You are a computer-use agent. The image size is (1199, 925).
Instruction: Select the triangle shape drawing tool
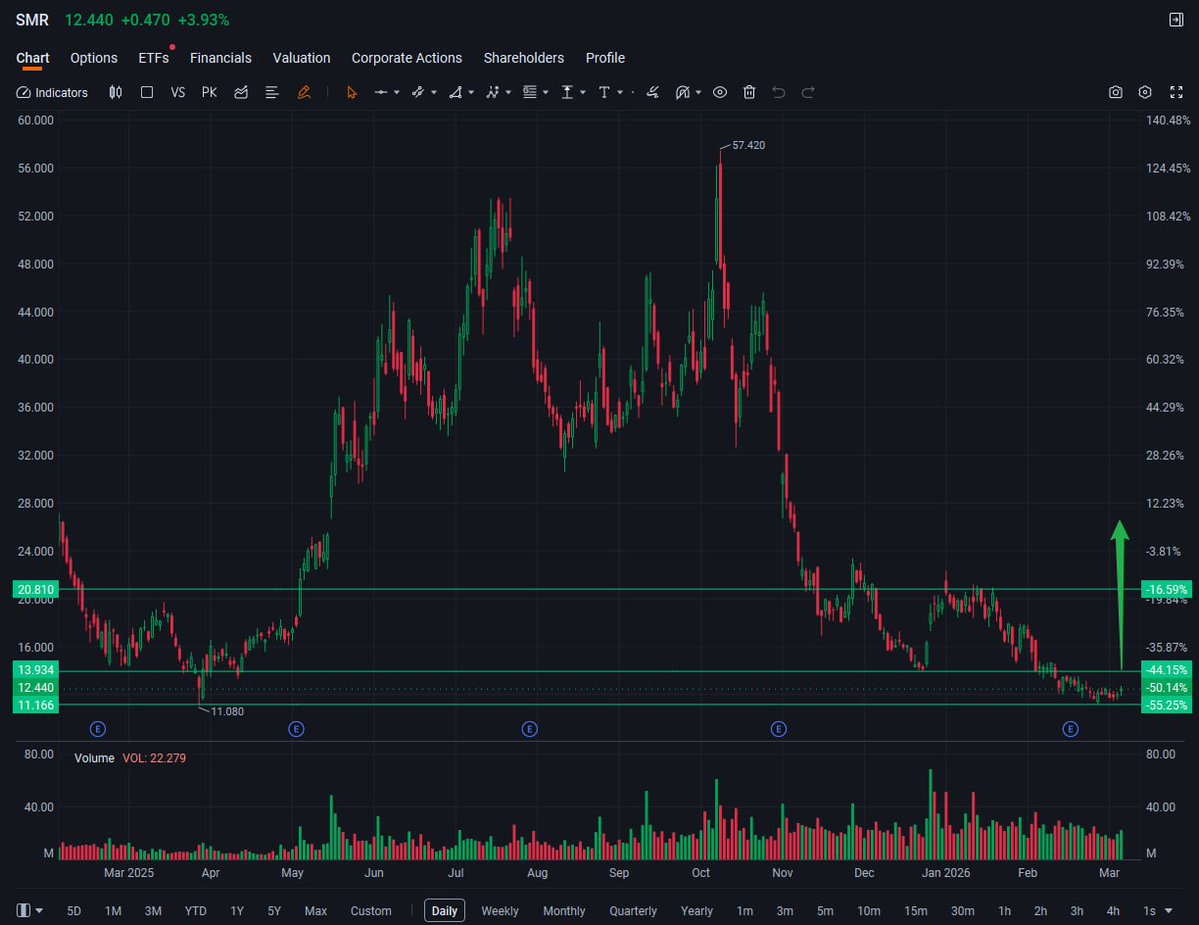pos(455,92)
